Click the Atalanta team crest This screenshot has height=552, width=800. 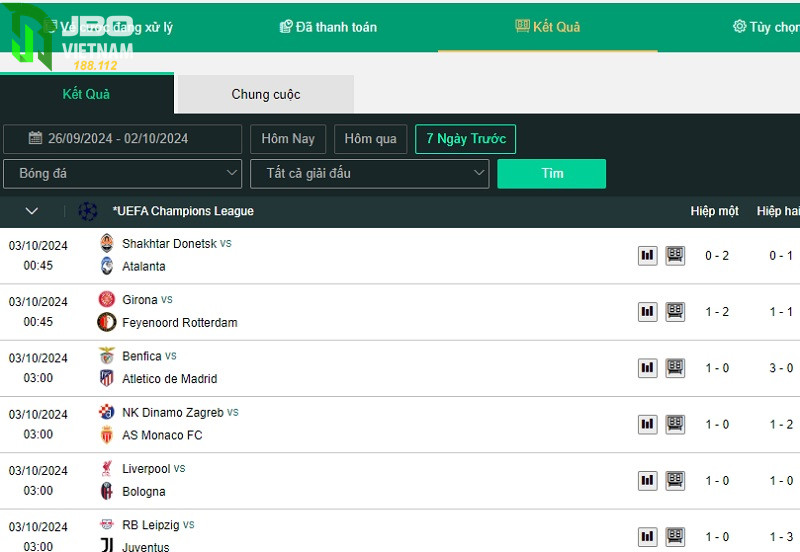[x=107, y=266]
